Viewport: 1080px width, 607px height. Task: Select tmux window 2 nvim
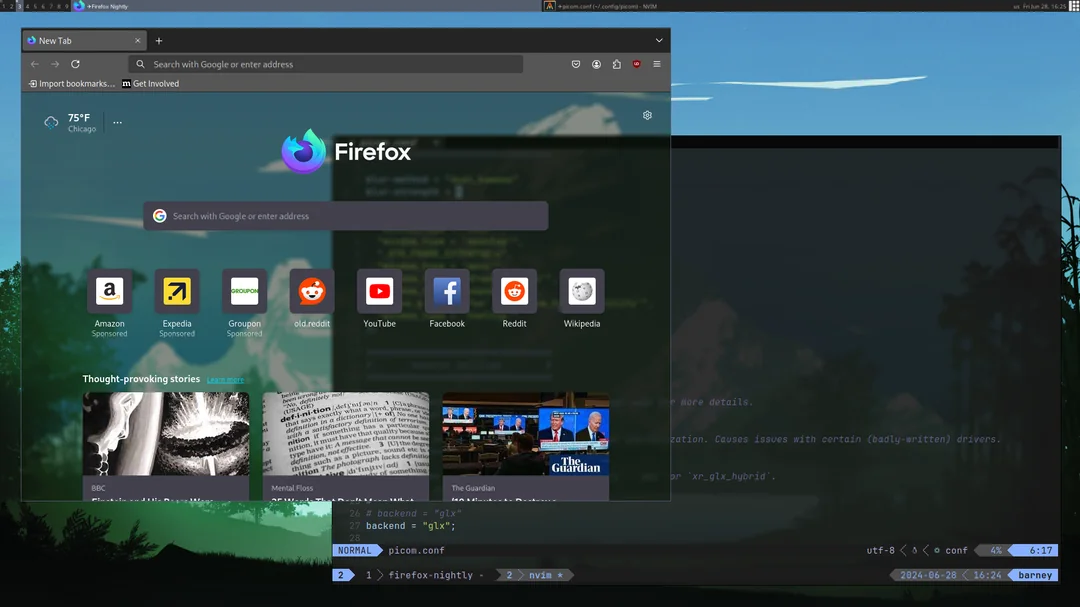pyautogui.click(x=534, y=575)
